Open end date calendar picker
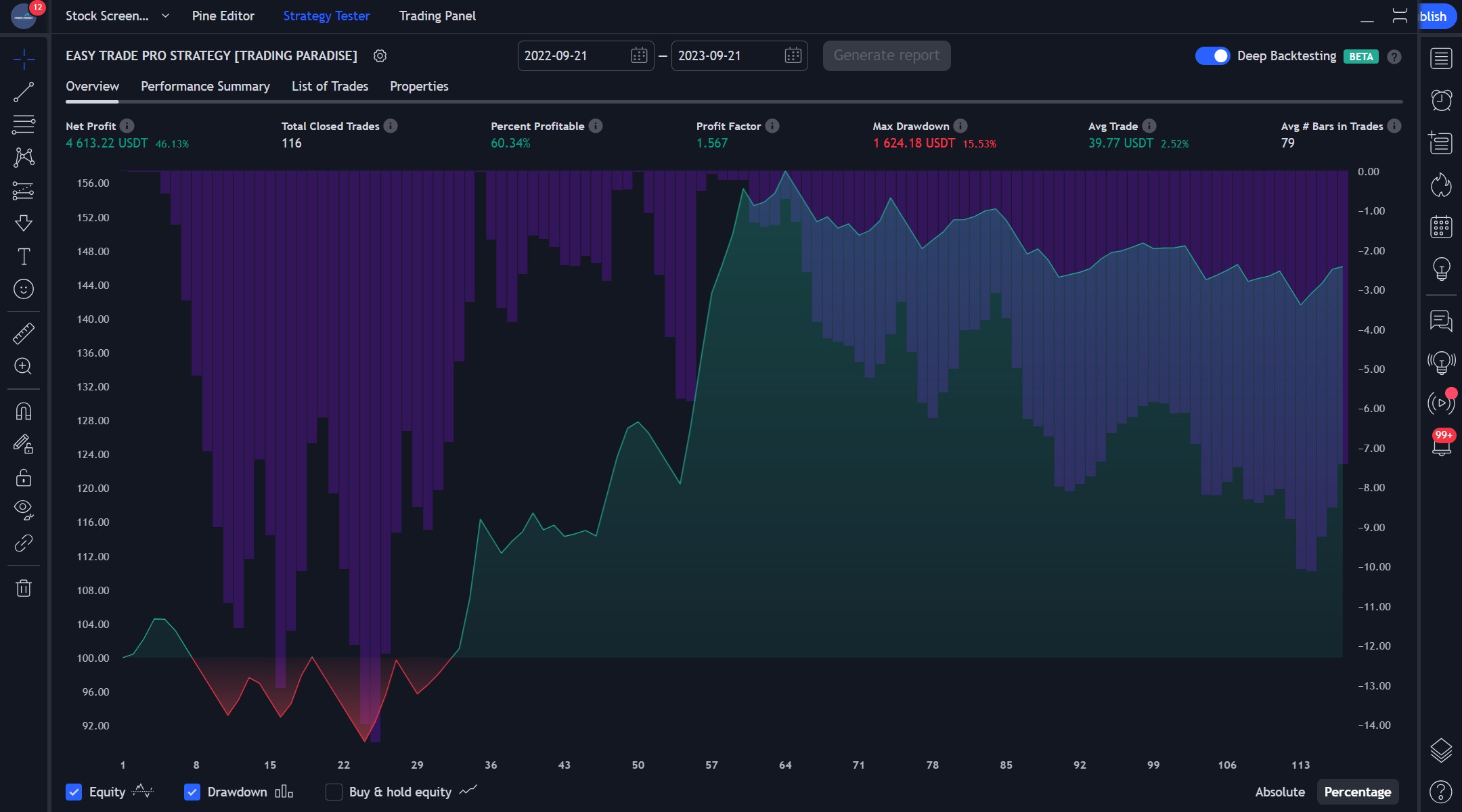The image size is (1462, 812). click(793, 55)
